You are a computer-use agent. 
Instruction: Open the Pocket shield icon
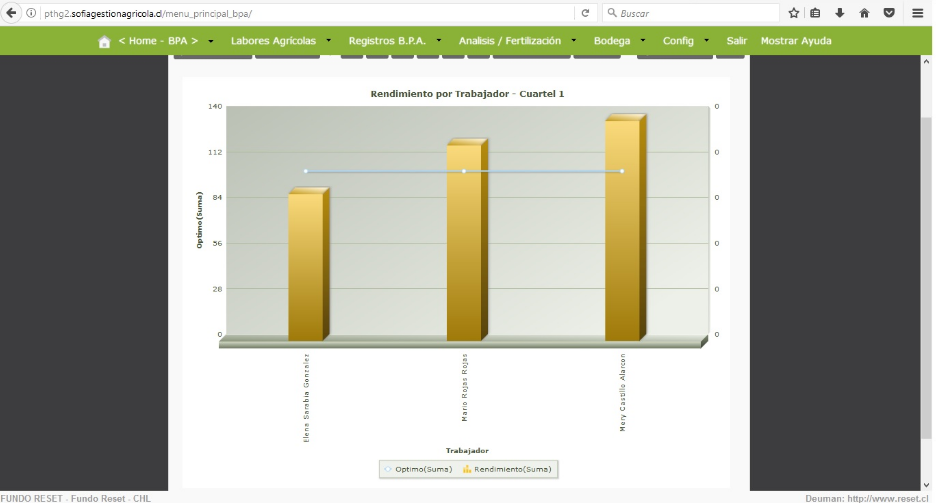coord(889,13)
